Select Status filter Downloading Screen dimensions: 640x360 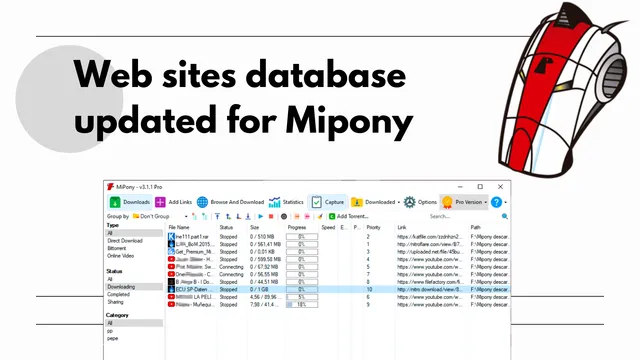tap(134, 287)
